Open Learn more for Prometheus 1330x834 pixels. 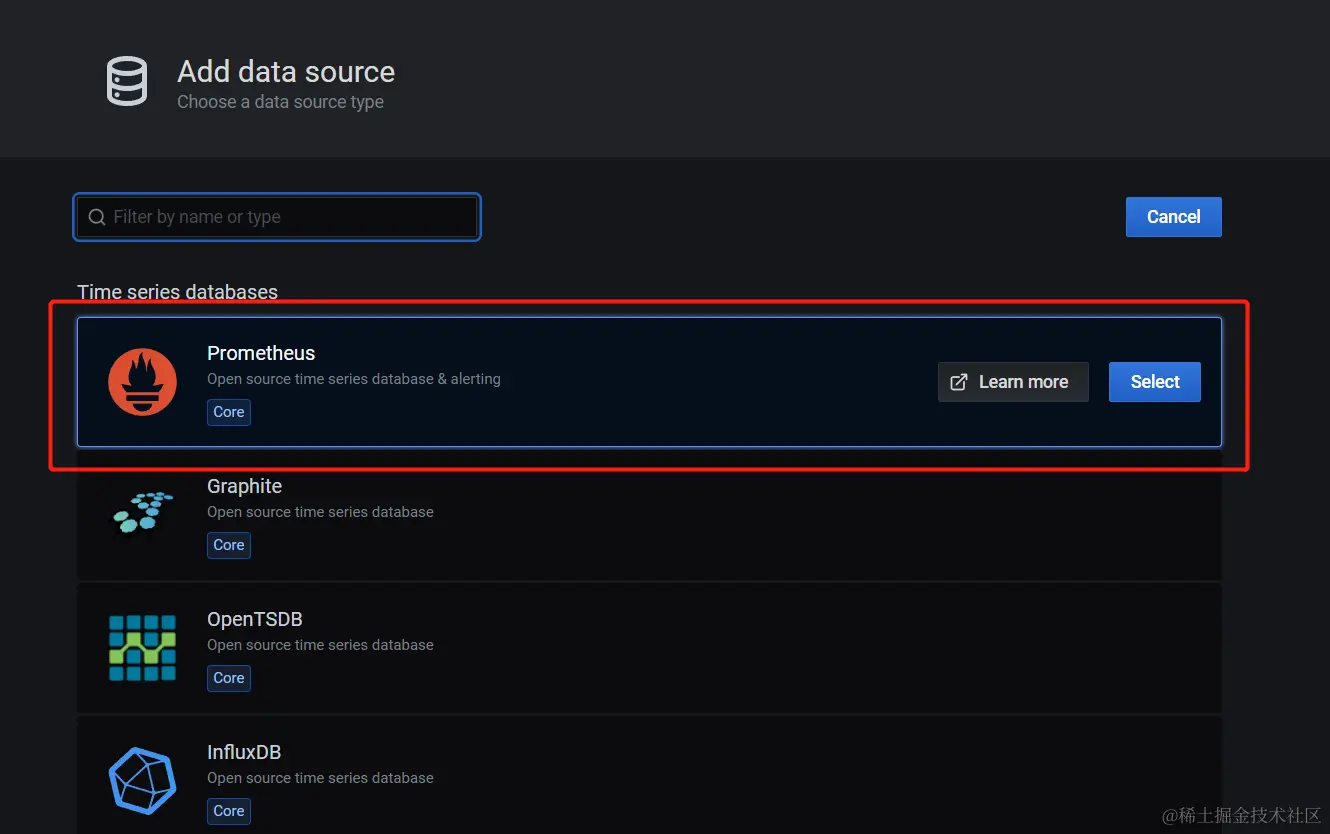coord(1013,382)
